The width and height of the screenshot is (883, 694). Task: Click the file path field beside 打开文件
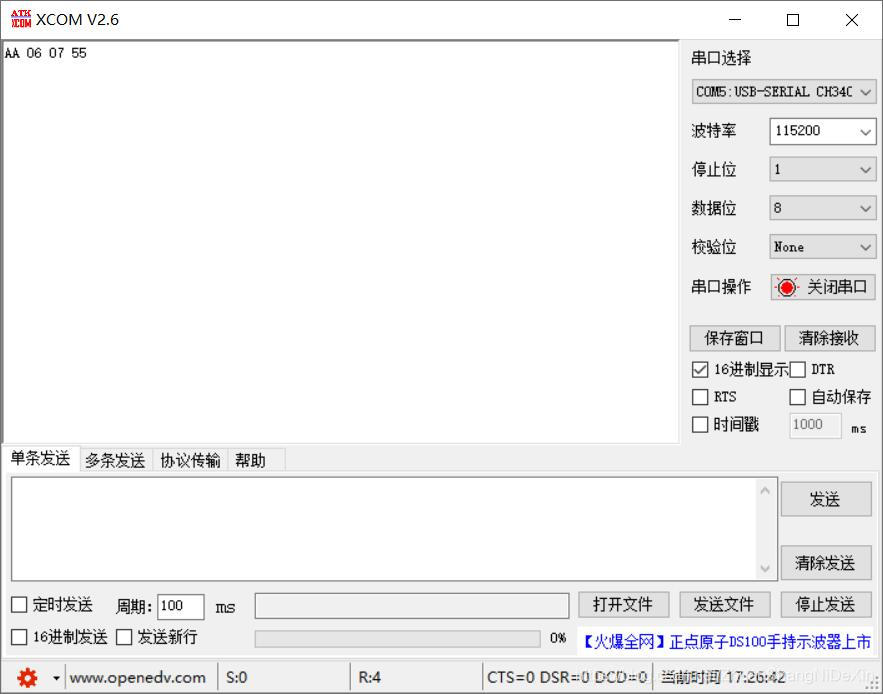(412, 606)
